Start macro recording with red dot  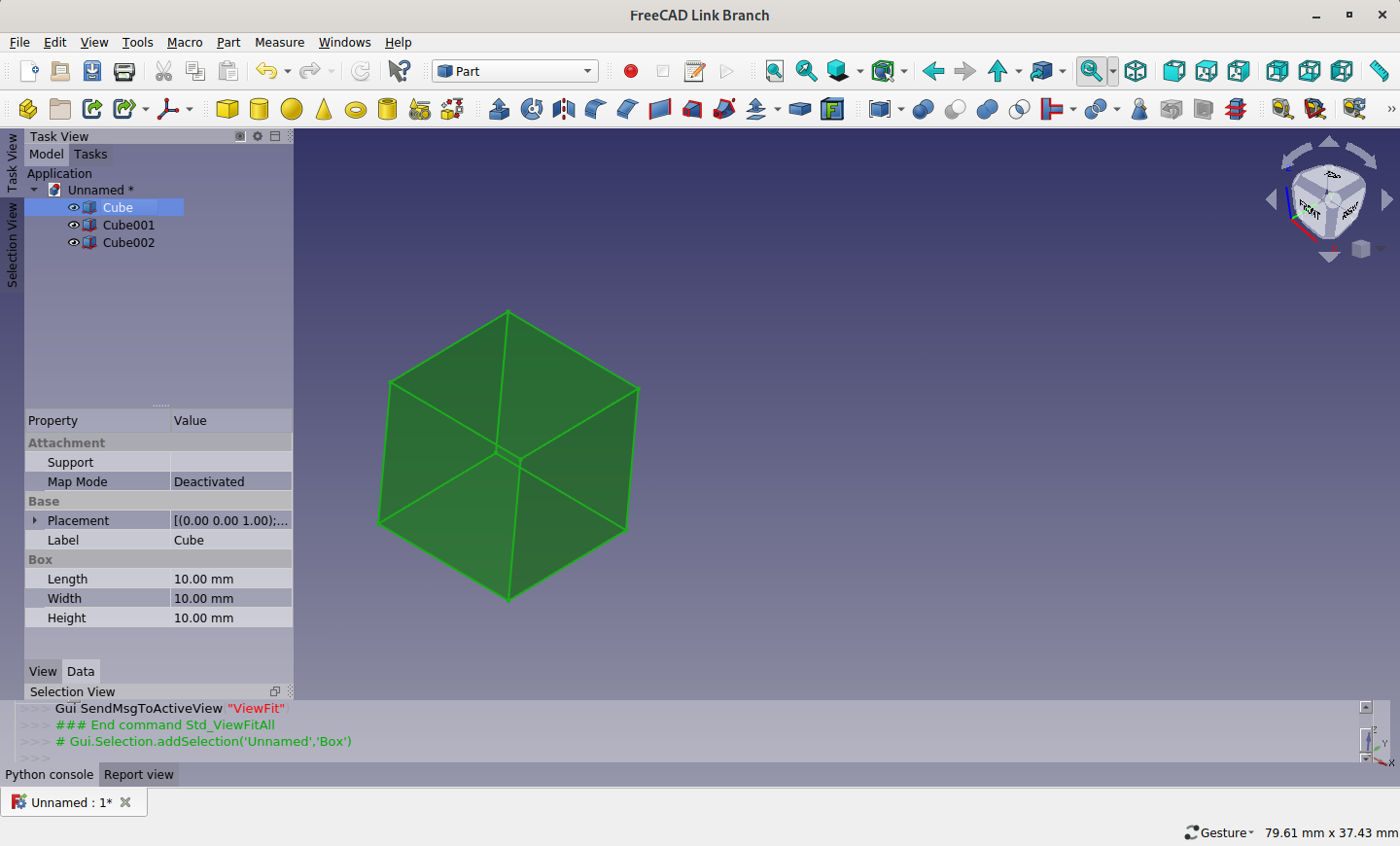[x=631, y=71]
